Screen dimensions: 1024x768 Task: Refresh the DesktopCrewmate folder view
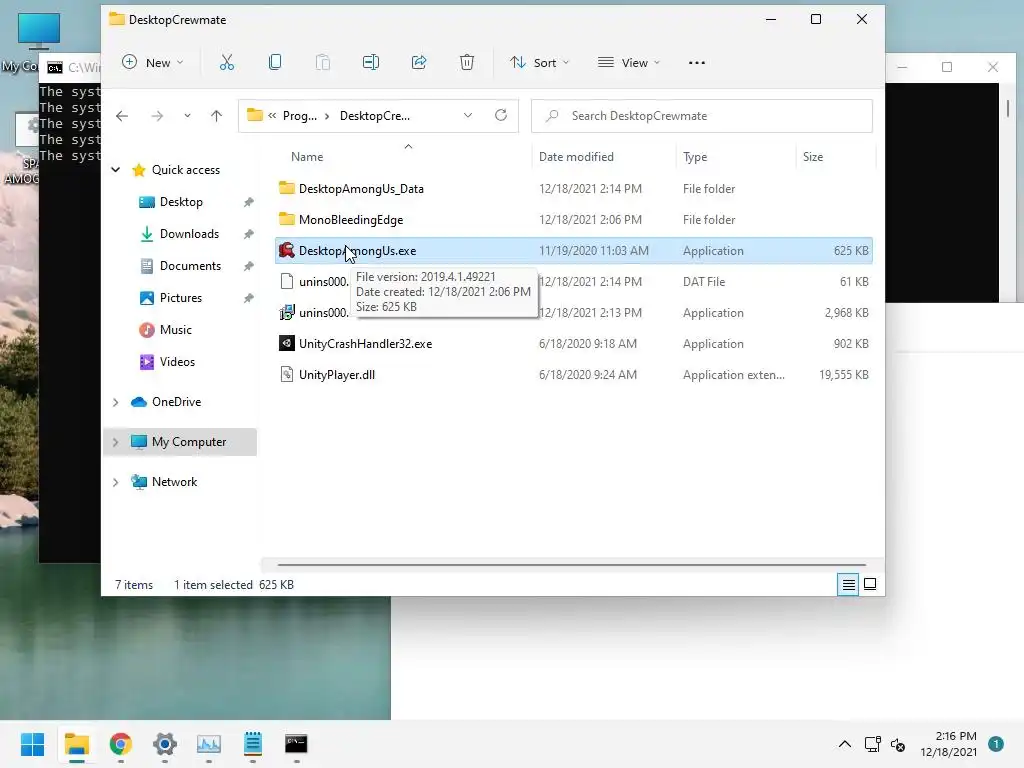501,116
